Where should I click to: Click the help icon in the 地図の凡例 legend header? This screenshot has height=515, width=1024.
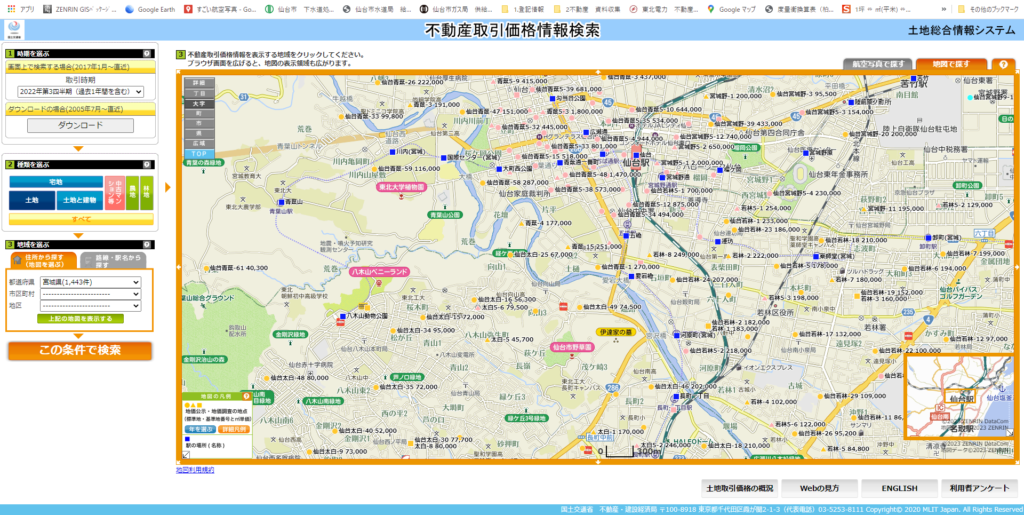[x=246, y=396]
